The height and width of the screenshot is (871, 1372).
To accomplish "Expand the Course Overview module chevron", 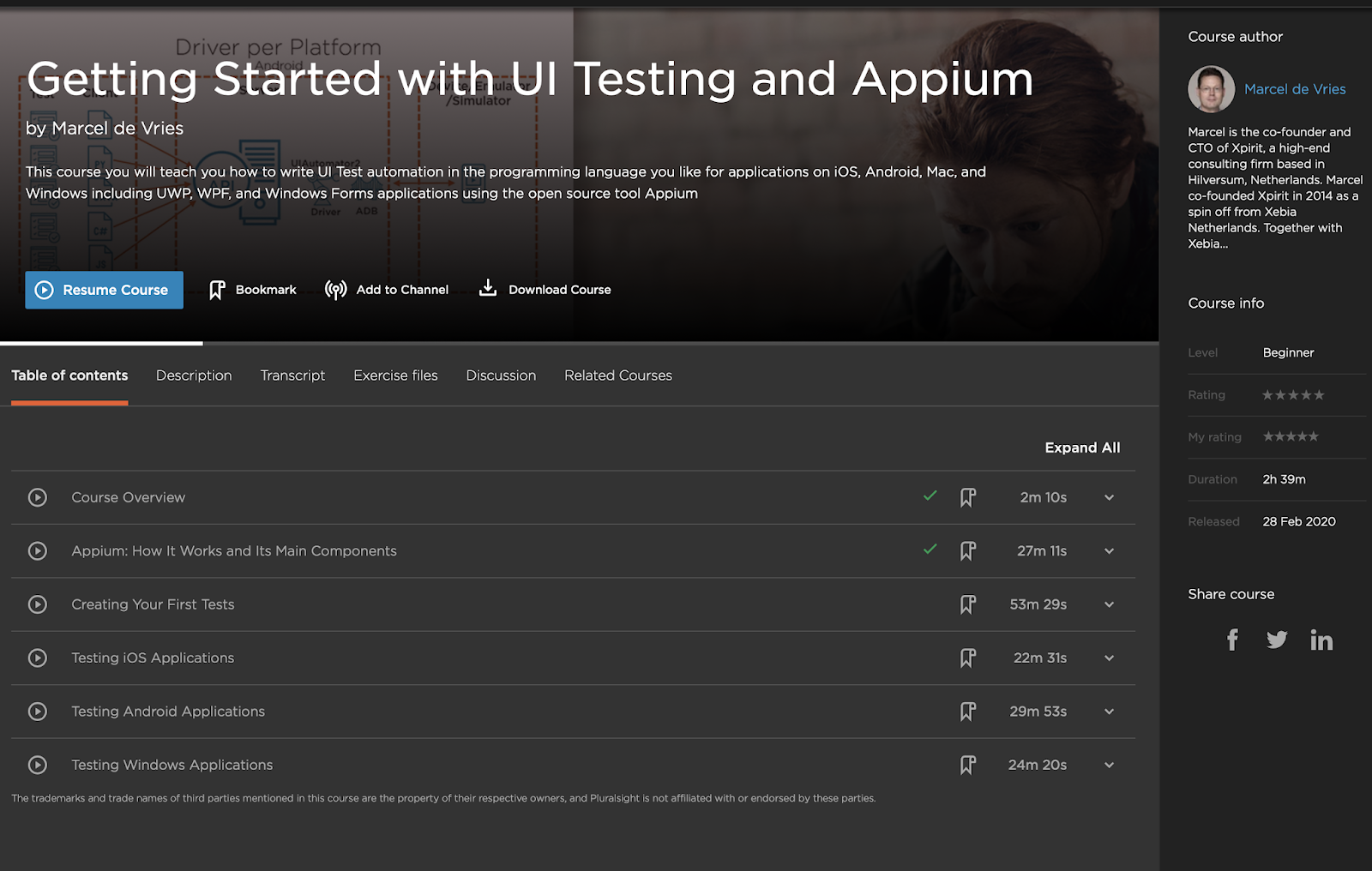I will (x=1109, y=497).
